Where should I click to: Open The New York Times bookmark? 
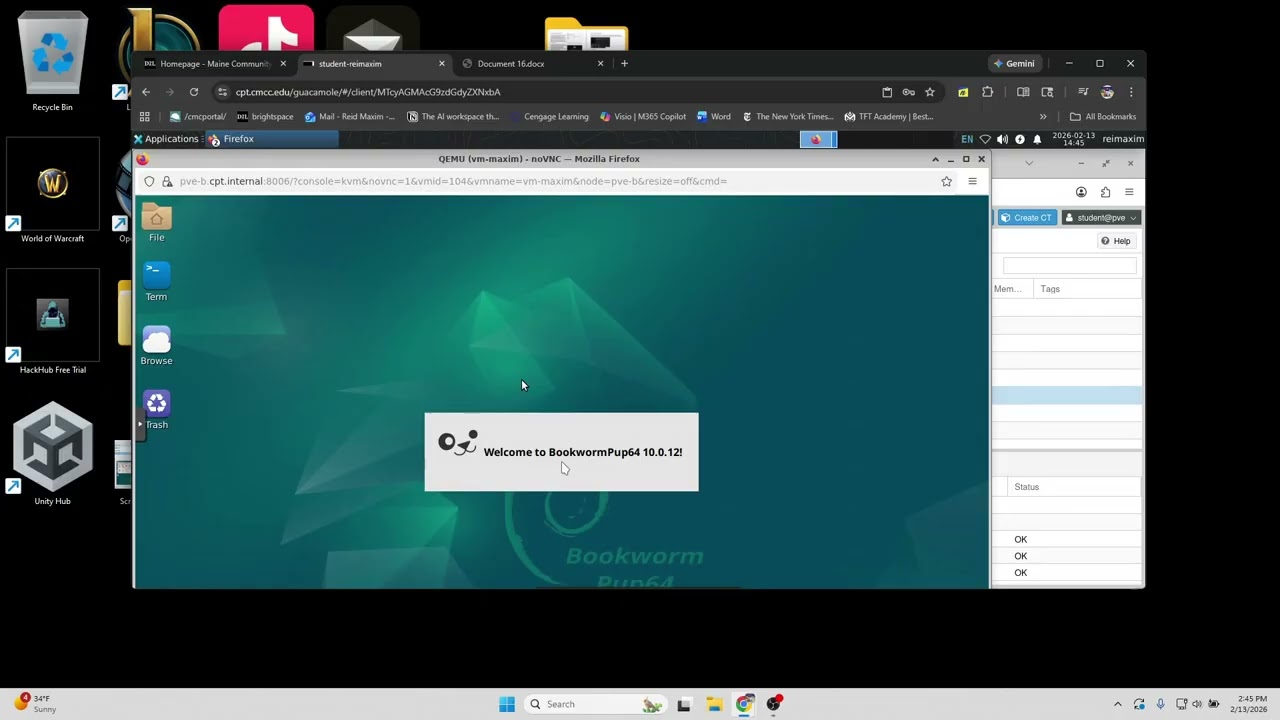tap(788, 116)
